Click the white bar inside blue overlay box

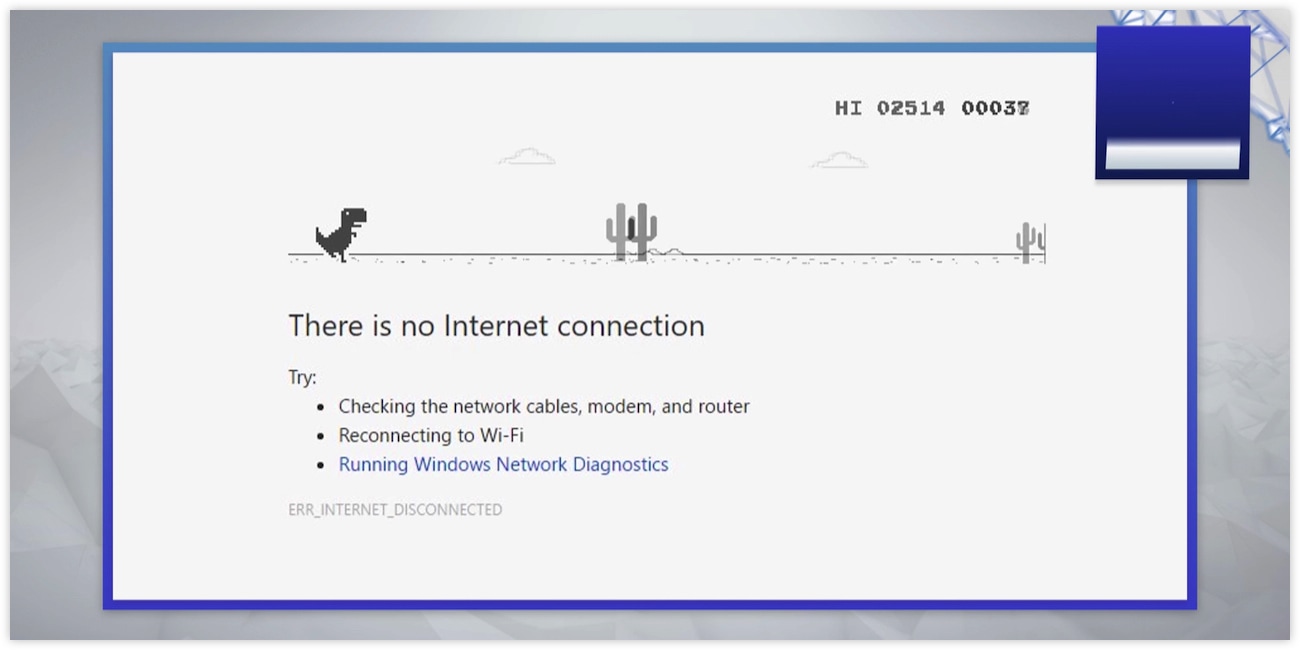click(1173, 155)
